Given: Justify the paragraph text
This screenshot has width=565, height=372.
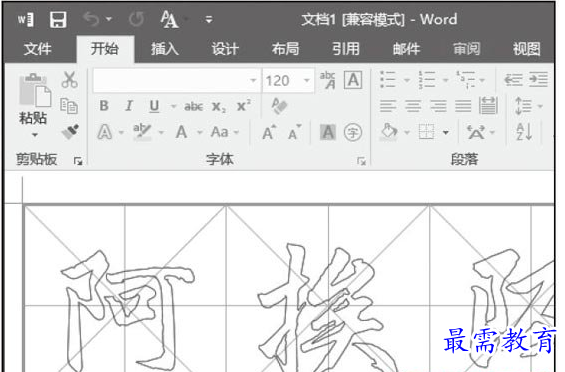Looking at the screenshot, I should pos(463,106).
